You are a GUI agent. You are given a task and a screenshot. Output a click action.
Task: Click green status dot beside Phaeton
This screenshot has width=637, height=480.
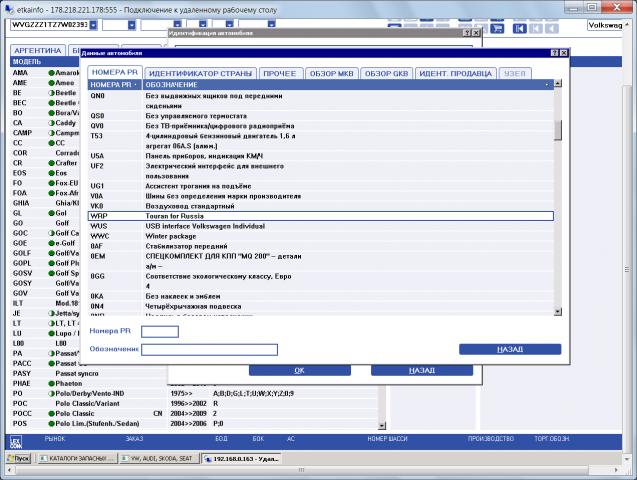(51, 384)
